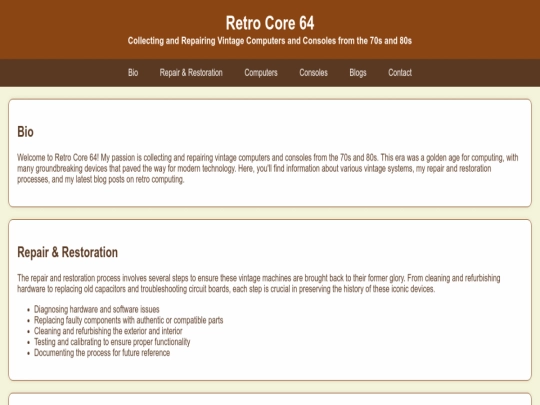Open the Computers nav link

click(x=261, y=73)
